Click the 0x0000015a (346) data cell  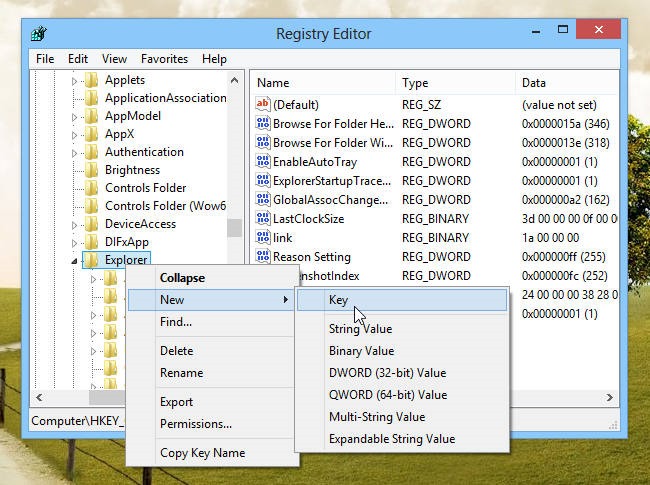[x=565, y=124]
